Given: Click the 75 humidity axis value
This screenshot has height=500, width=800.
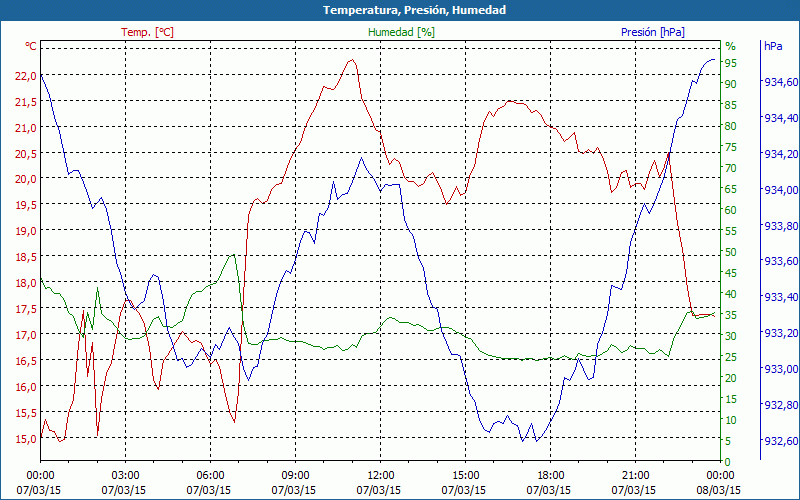Looking at the screenshot, I should pos(731,147).
